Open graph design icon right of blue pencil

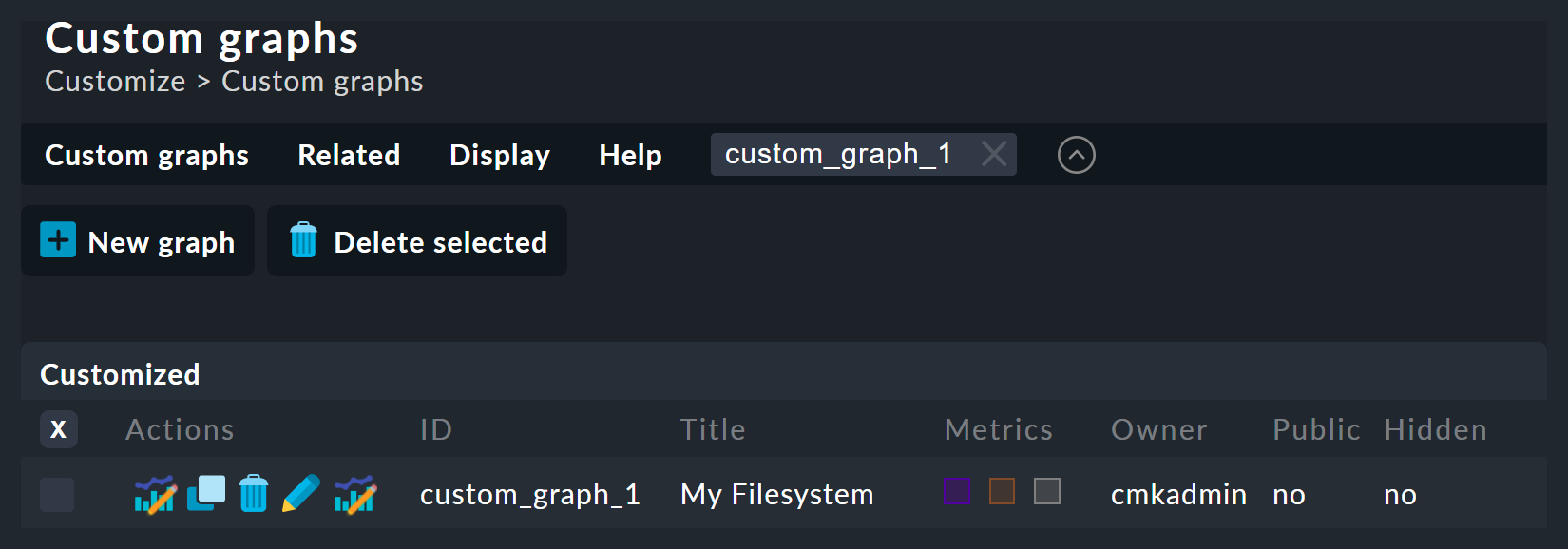354,494
